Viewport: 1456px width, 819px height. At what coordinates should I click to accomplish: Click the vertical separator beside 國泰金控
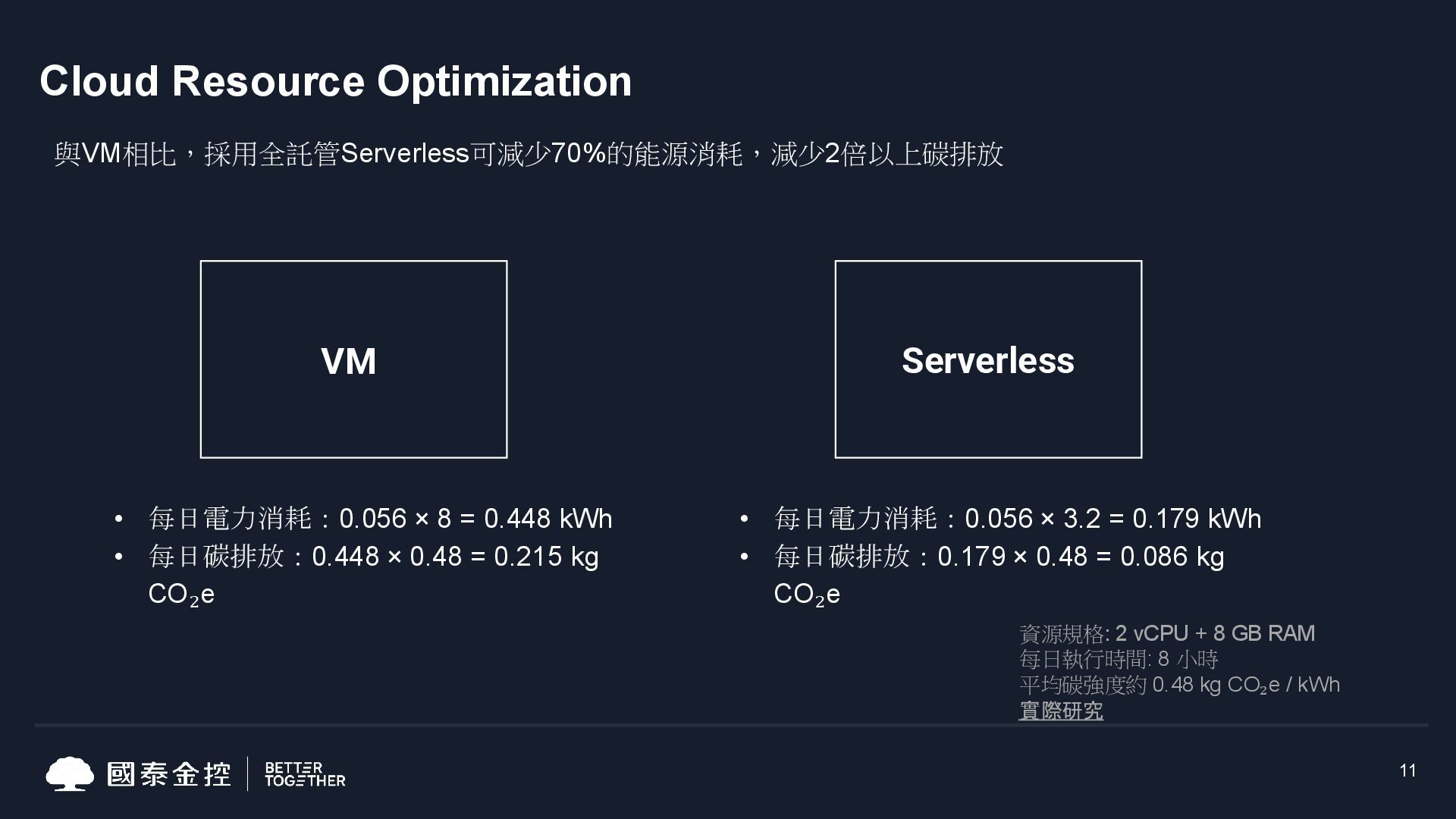[x=248, y=774]
